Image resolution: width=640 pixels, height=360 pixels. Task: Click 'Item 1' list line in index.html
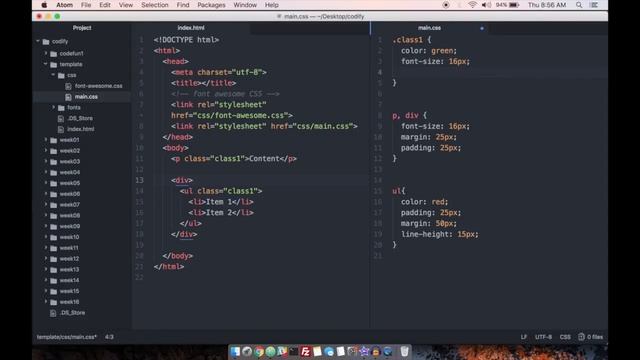point(221,202)
